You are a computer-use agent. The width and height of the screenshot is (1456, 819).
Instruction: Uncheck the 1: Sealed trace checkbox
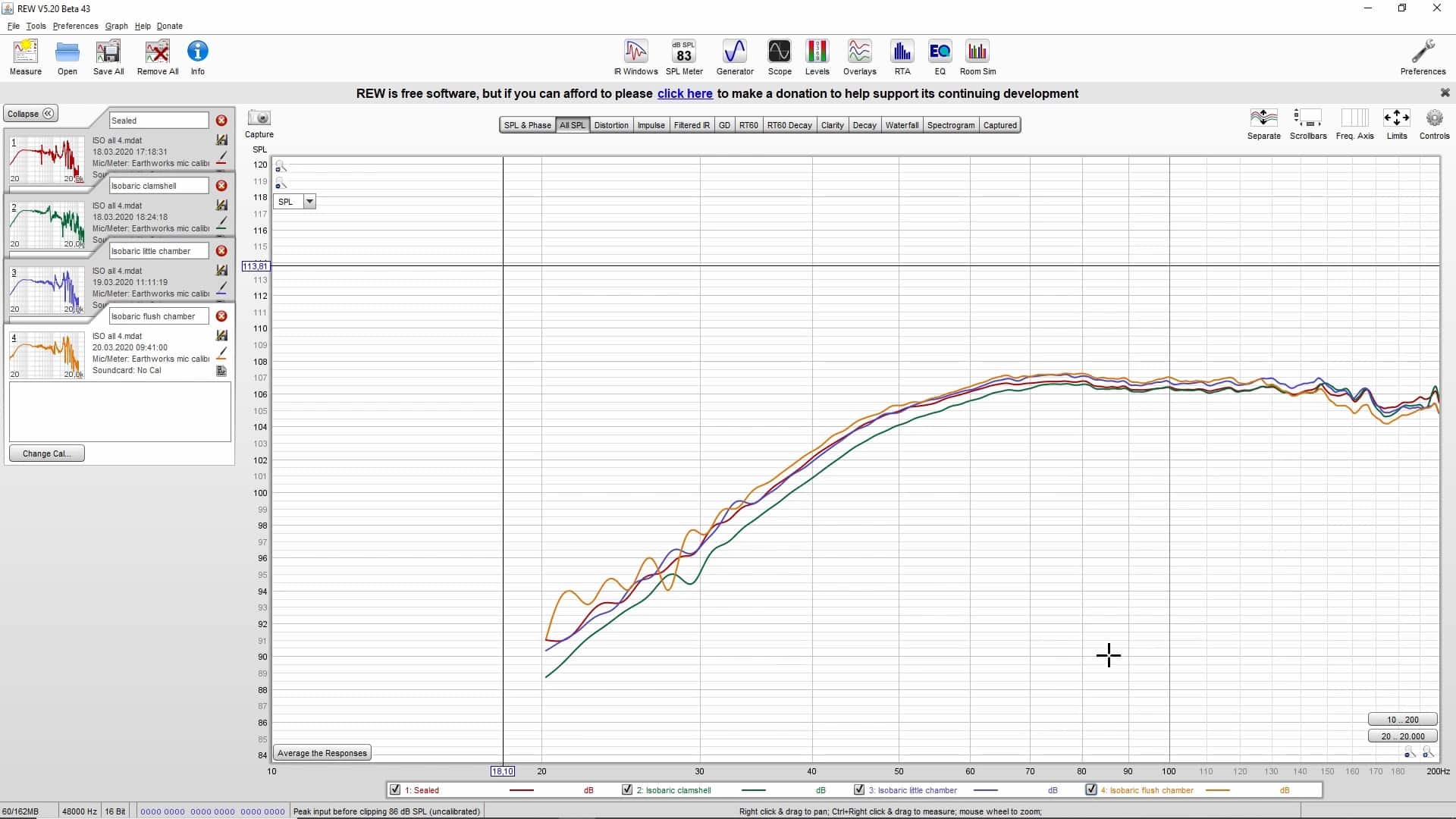395,789
